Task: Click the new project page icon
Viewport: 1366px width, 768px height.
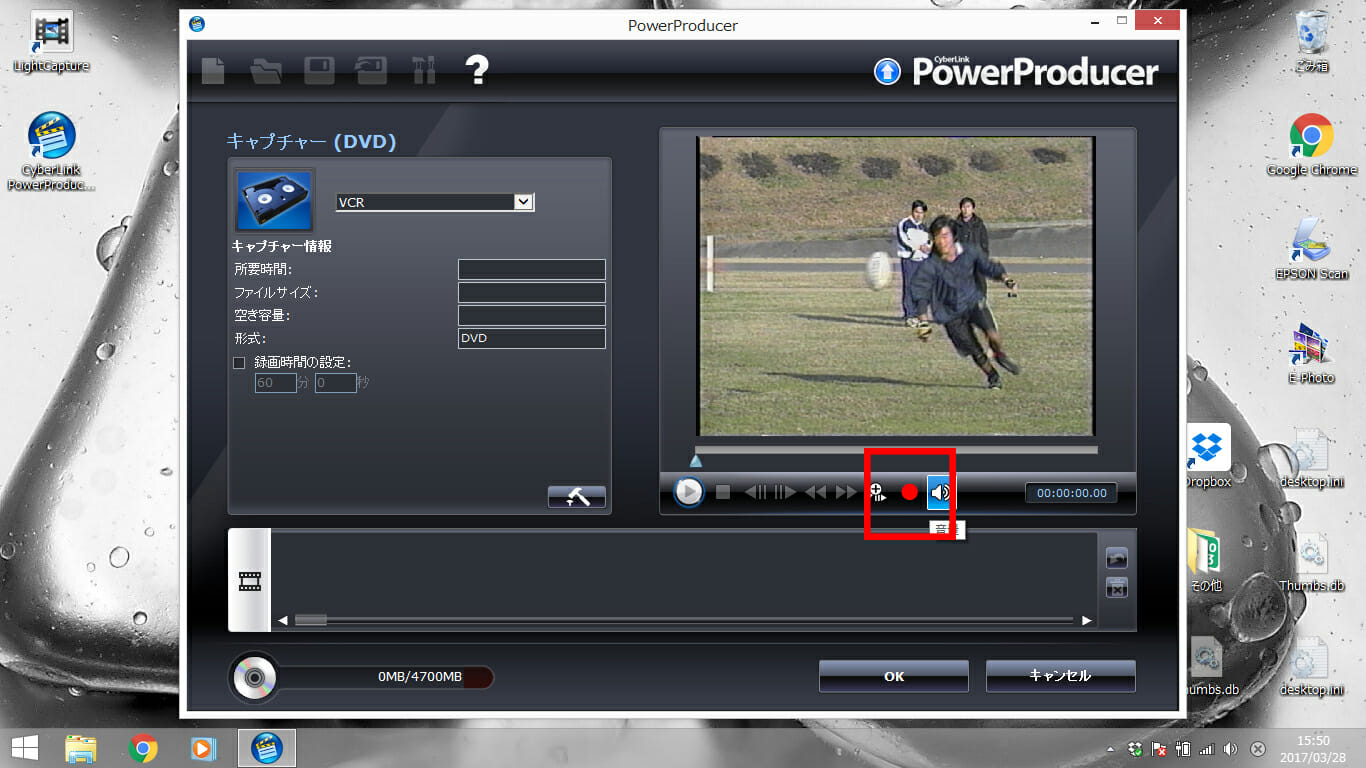Action: [213, 71]
